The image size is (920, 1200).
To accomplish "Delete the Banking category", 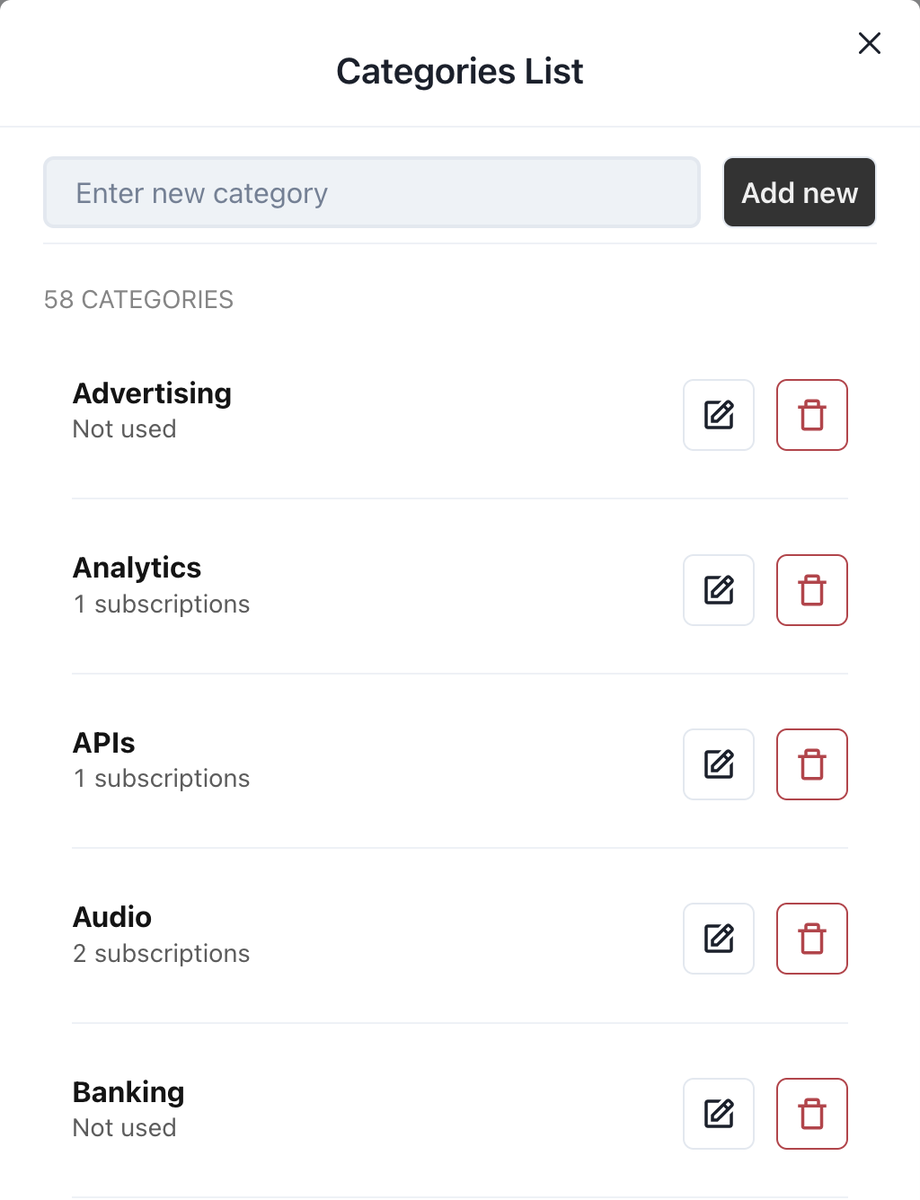I will point(812,1113).
